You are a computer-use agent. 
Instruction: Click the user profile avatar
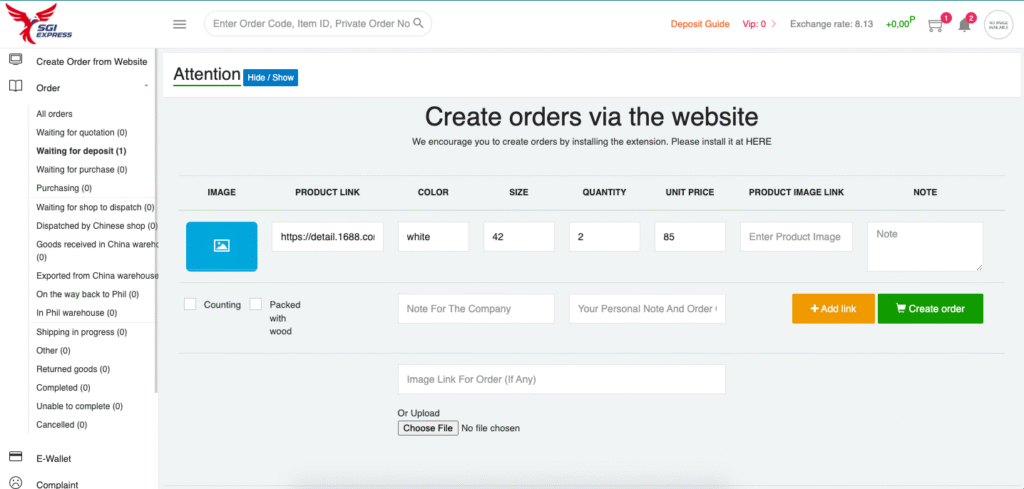998,24
